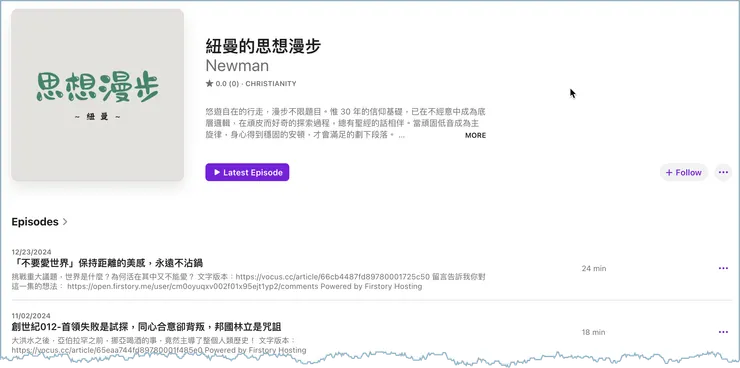Screen dimensions: 740x368
Task: Open the Episodes list chevron
Action: click(x=65, y=222)
